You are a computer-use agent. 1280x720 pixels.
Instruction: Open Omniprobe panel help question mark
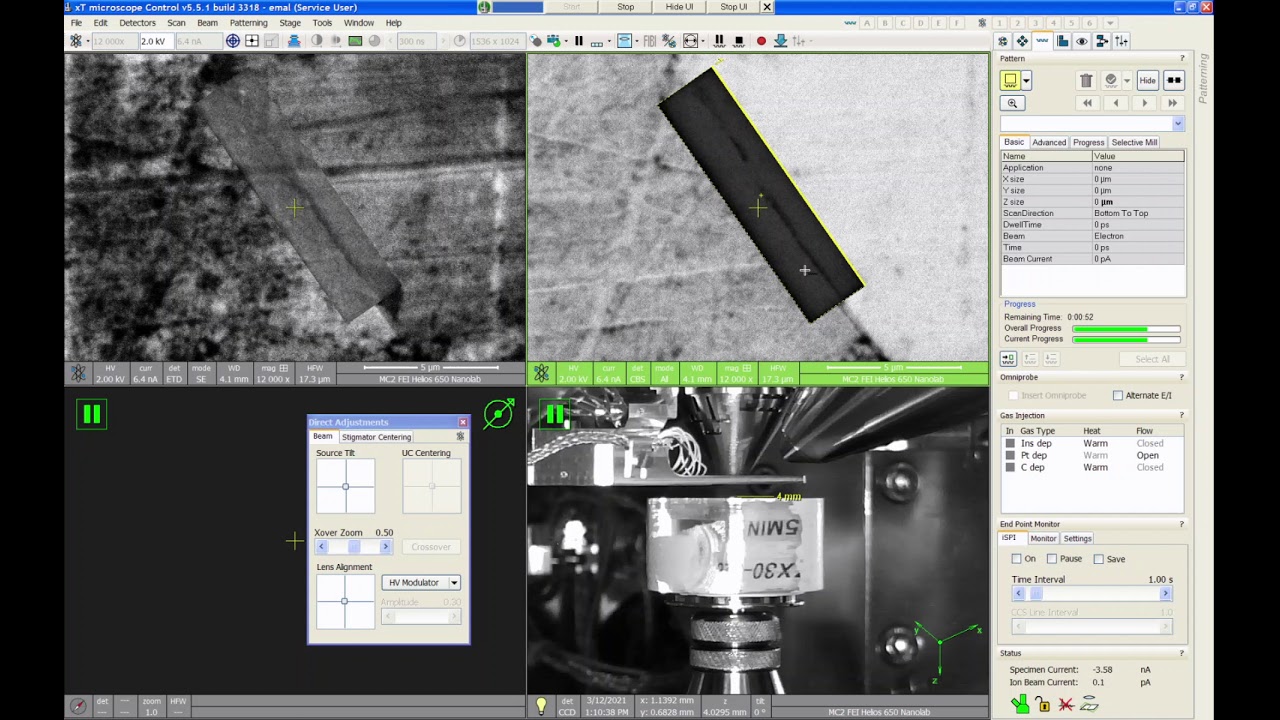(1182, 377)
